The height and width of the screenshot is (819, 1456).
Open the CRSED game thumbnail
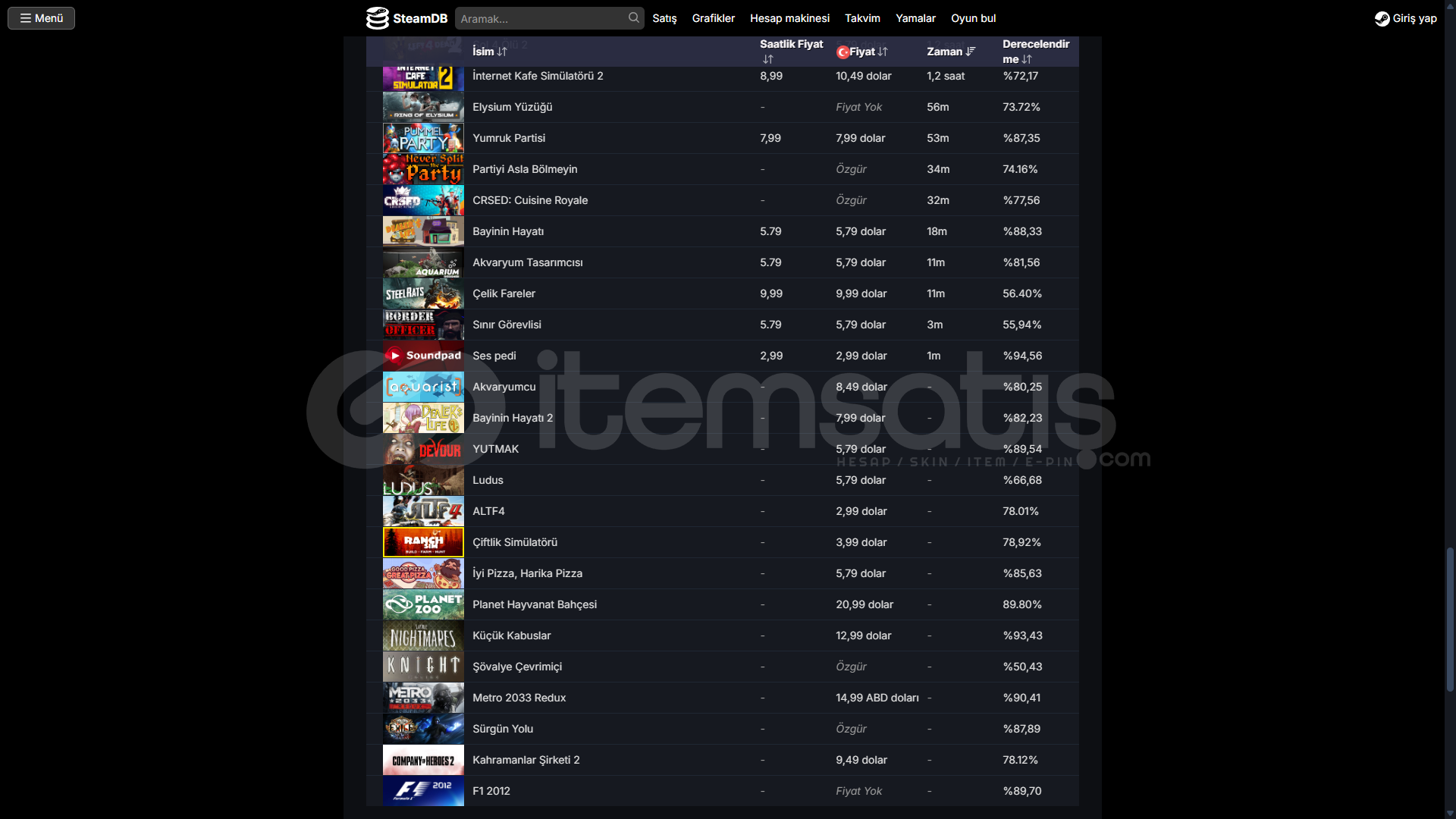(423, 200)
